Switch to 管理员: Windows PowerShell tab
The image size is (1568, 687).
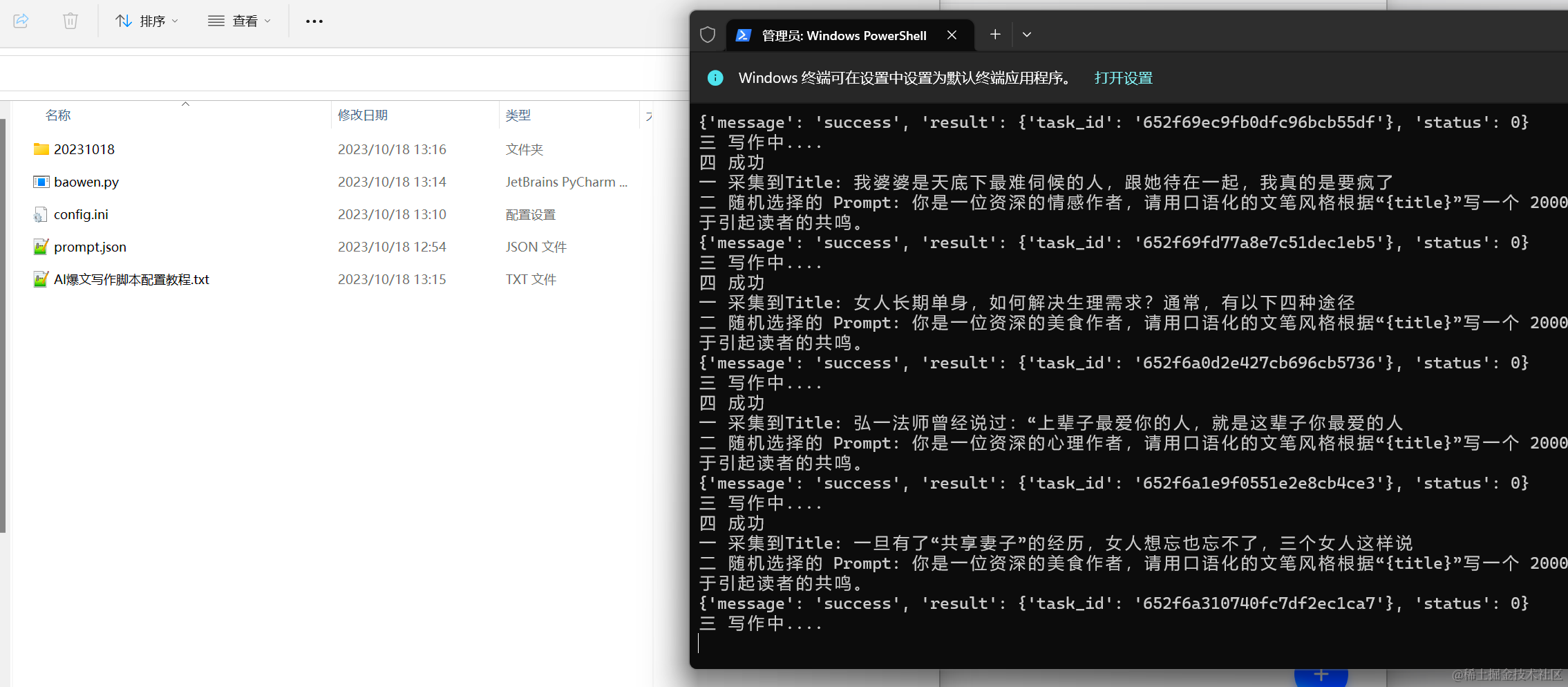(844, 35)
